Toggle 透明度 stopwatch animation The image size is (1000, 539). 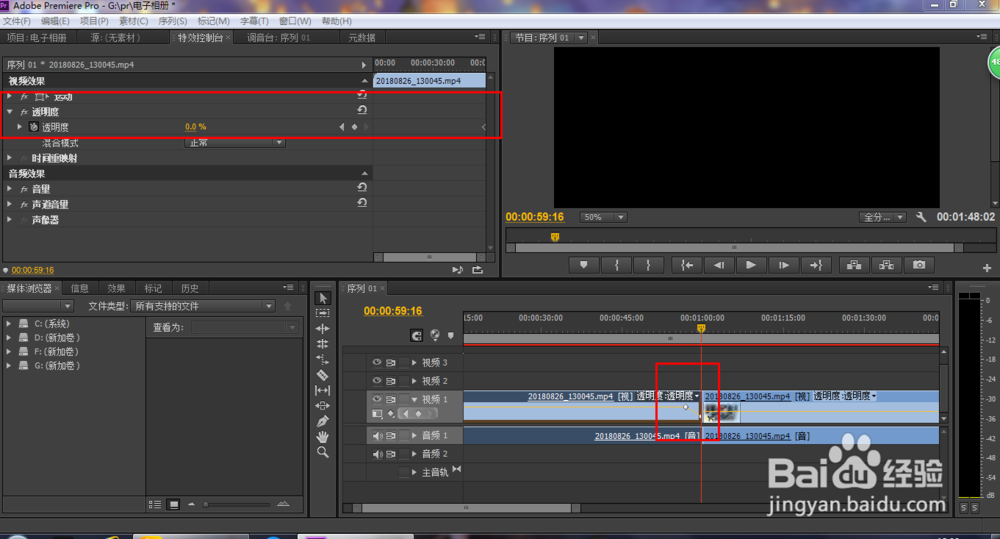click(x=34, y=127)
